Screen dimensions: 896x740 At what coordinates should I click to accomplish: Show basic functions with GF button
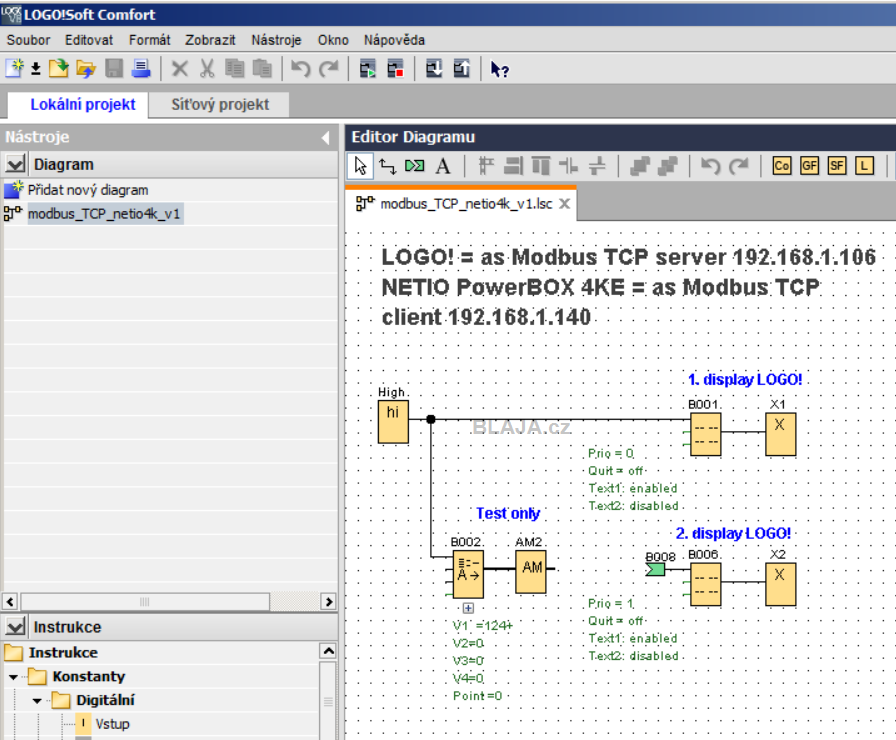809,166
